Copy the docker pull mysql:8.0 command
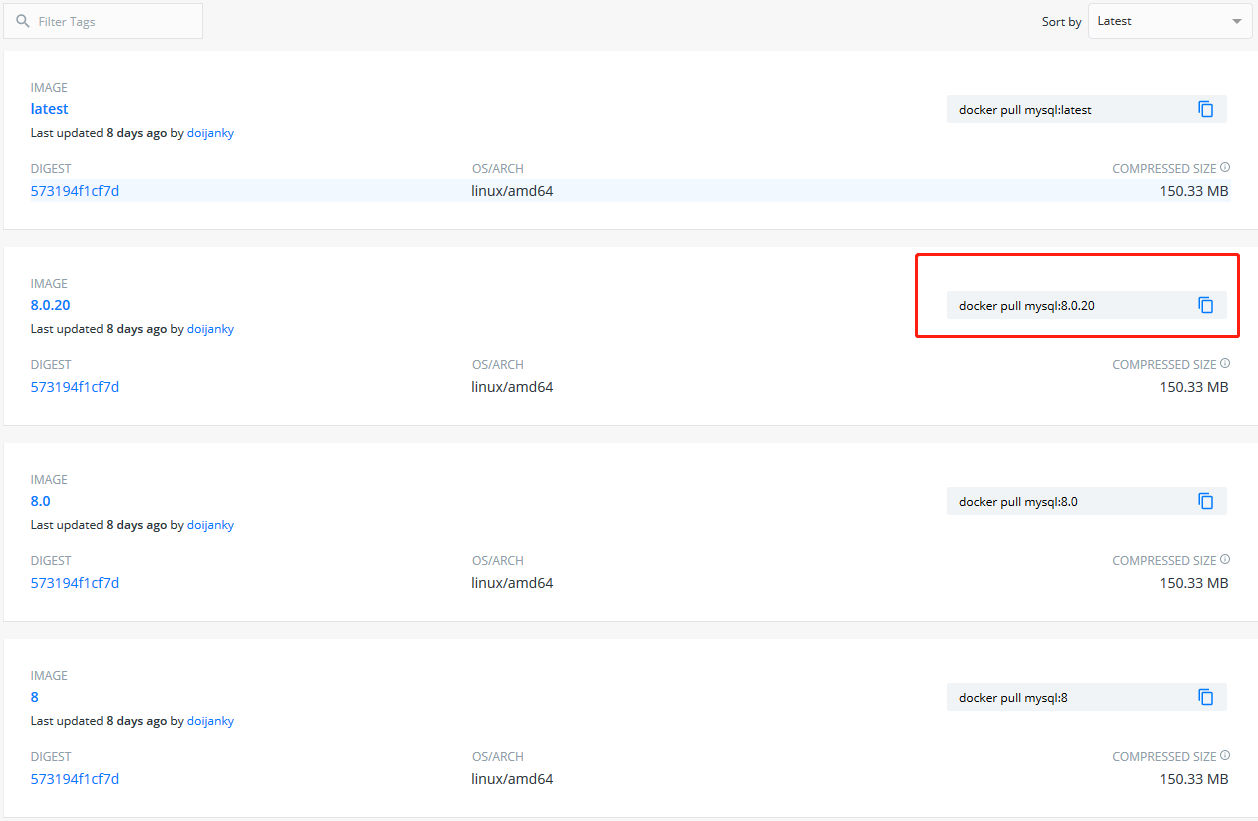Viewport: 1258px width, 821px height. click(x=1206, y=501)
